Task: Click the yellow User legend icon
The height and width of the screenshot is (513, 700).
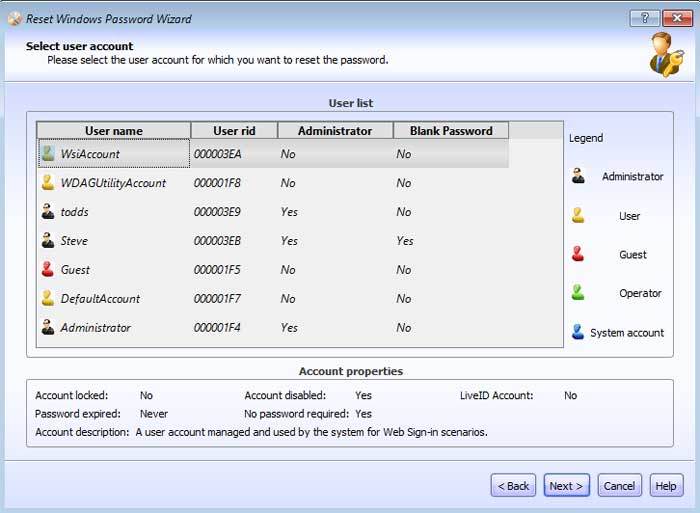Action: pyautogui.click(x=578, y=215)
